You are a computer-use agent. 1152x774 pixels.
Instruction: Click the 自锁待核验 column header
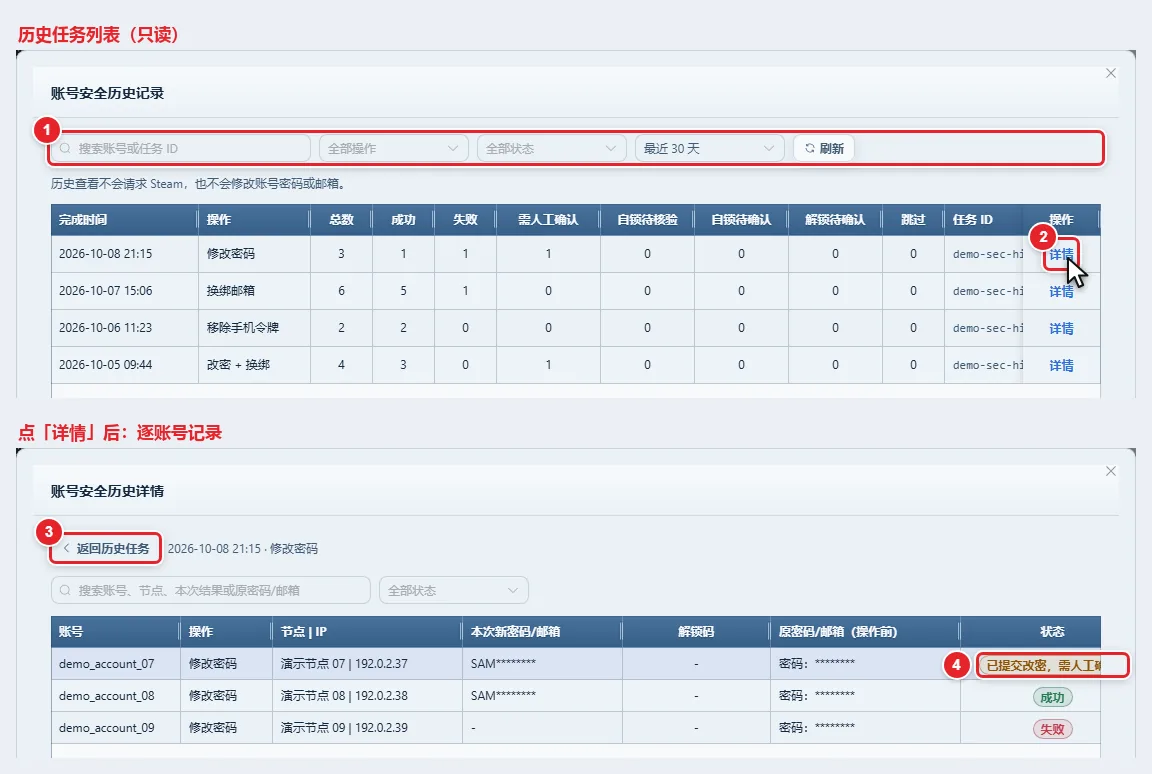point(647,220)
